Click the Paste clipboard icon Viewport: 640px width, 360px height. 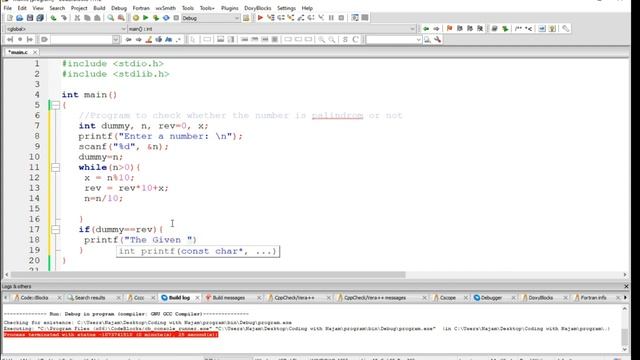coord(97,18)
